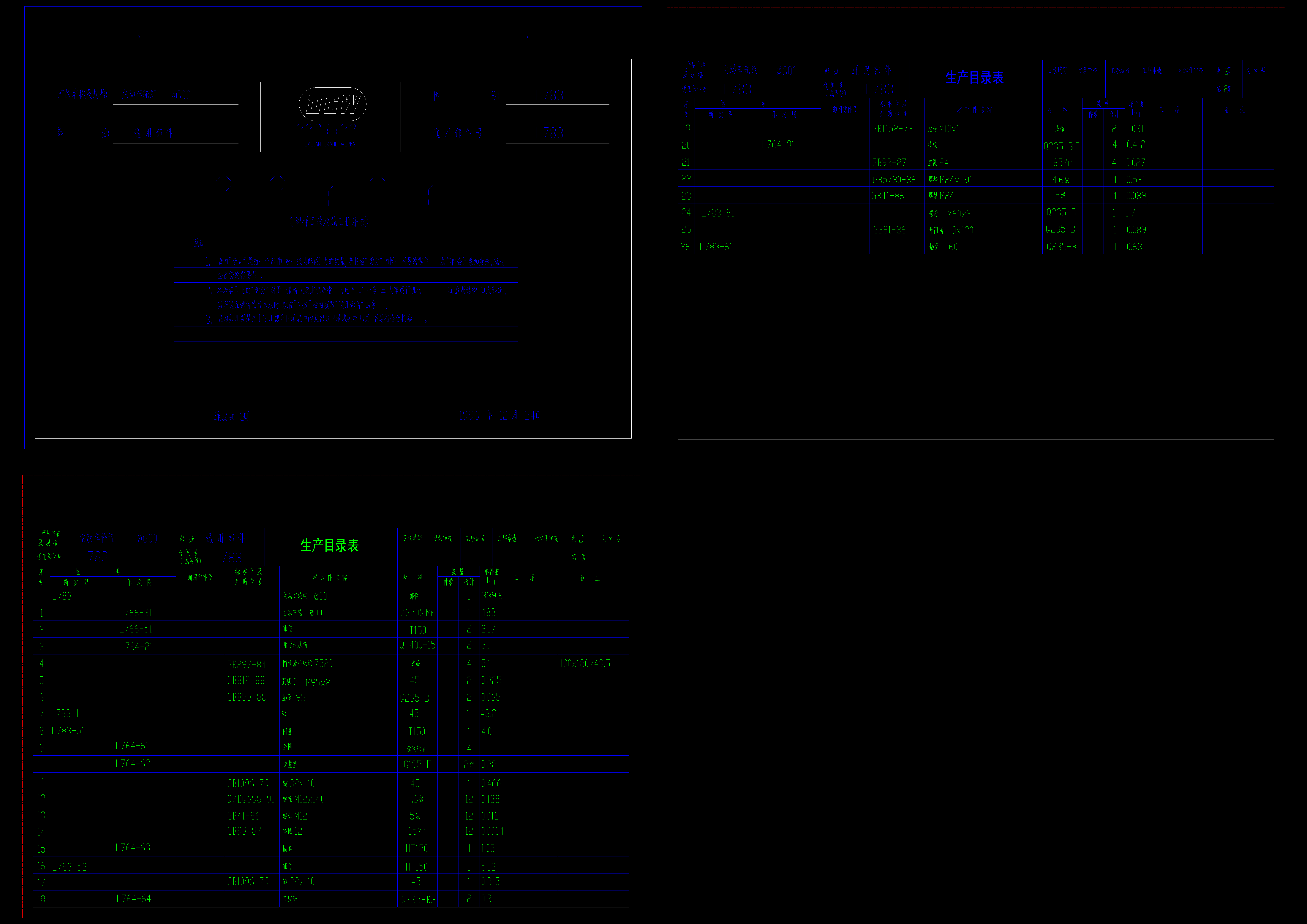Click material cell Q195-F
The width and height of the screenshot is (1307, 924).
pos(417,765)
